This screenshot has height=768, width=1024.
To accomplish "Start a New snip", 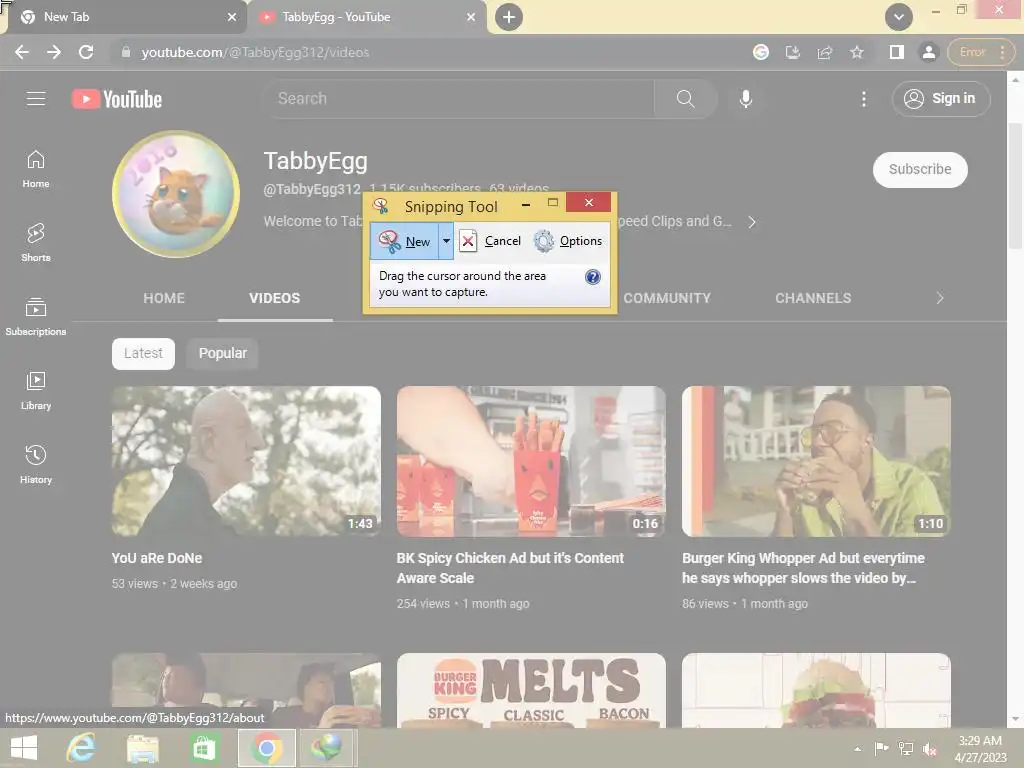I will [x=404, y=241].
